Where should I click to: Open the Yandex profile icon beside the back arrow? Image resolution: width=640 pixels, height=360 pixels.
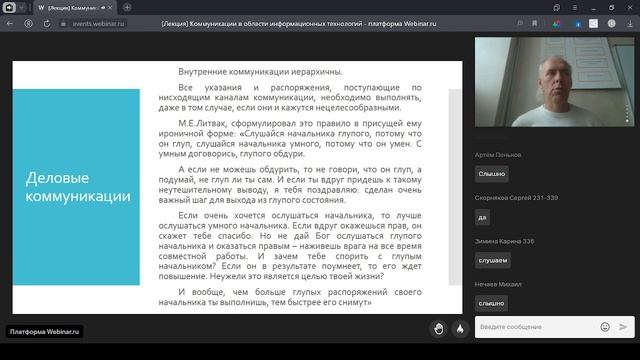(x=29, y=24)
